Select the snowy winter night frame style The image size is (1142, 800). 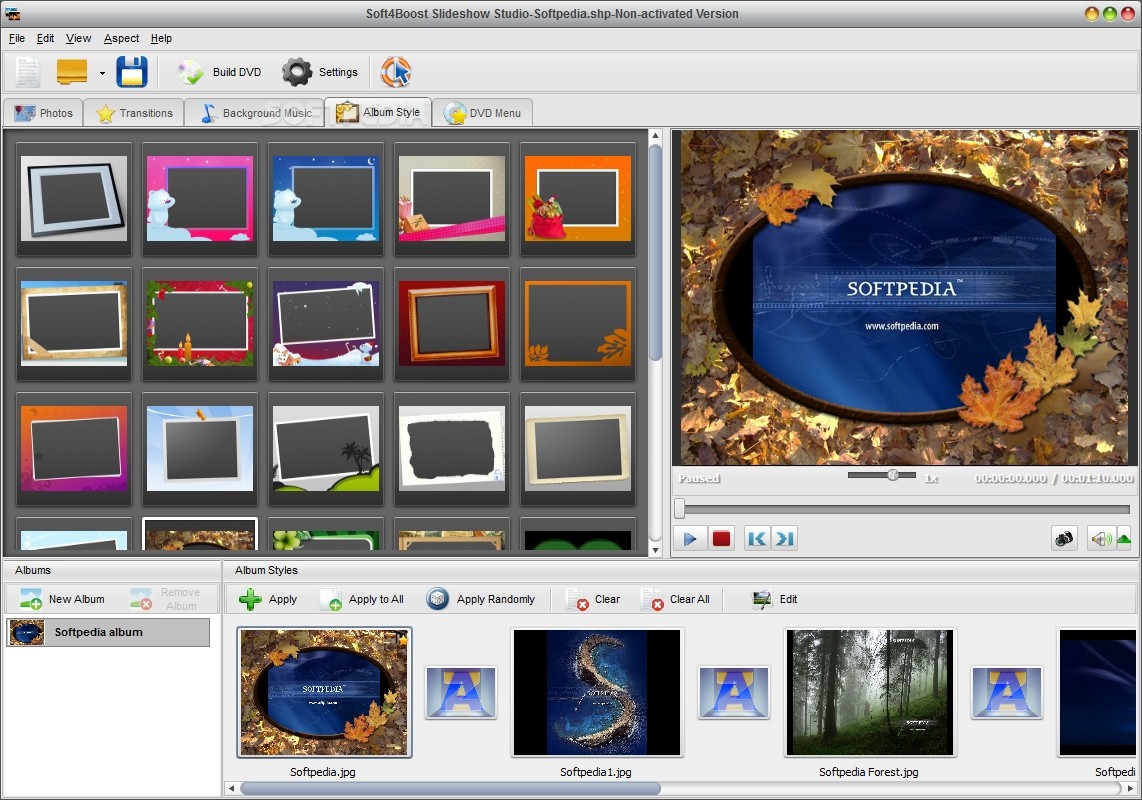coord(326,324)
